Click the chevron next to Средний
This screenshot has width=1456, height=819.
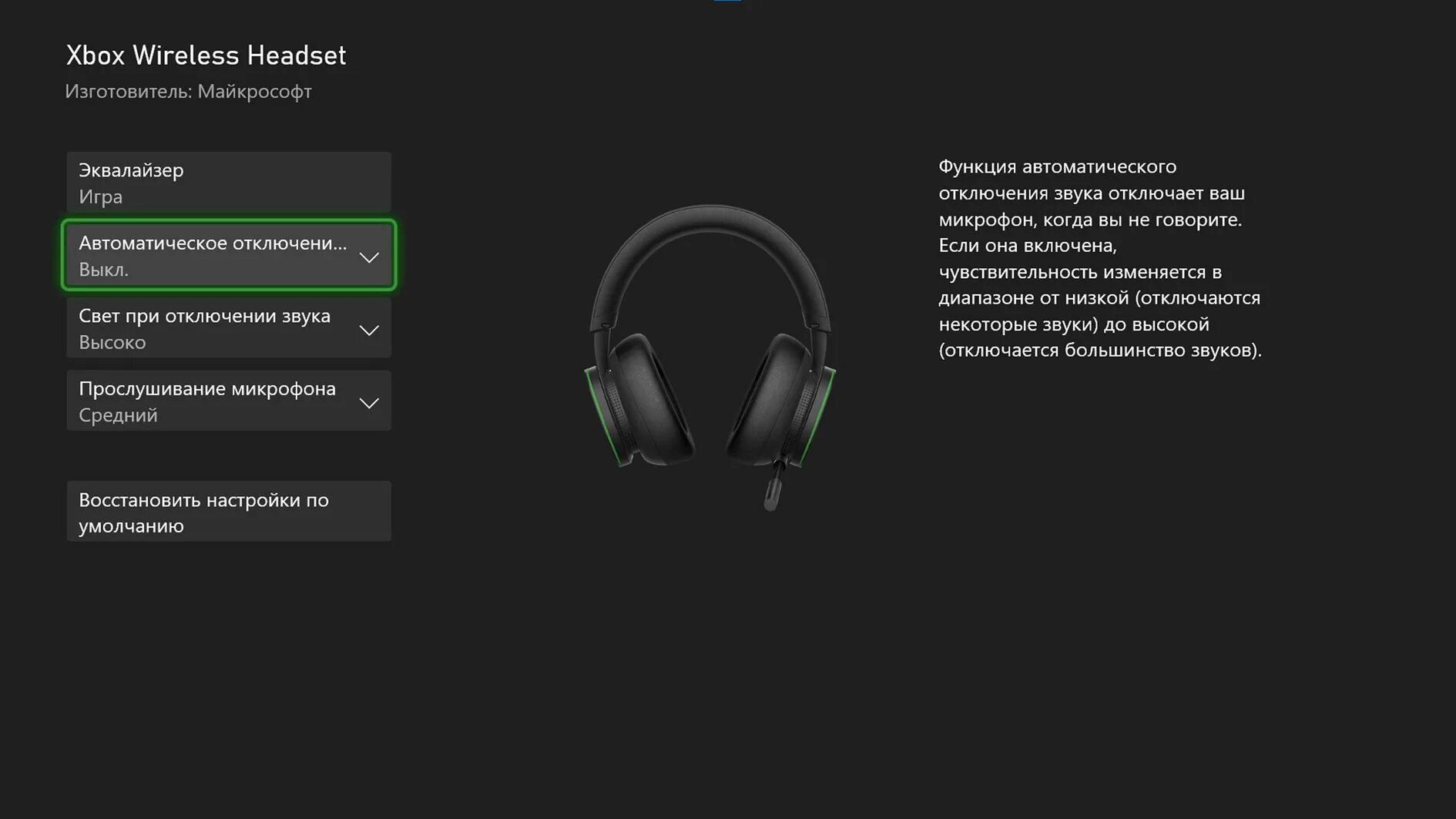coord(369,403)
